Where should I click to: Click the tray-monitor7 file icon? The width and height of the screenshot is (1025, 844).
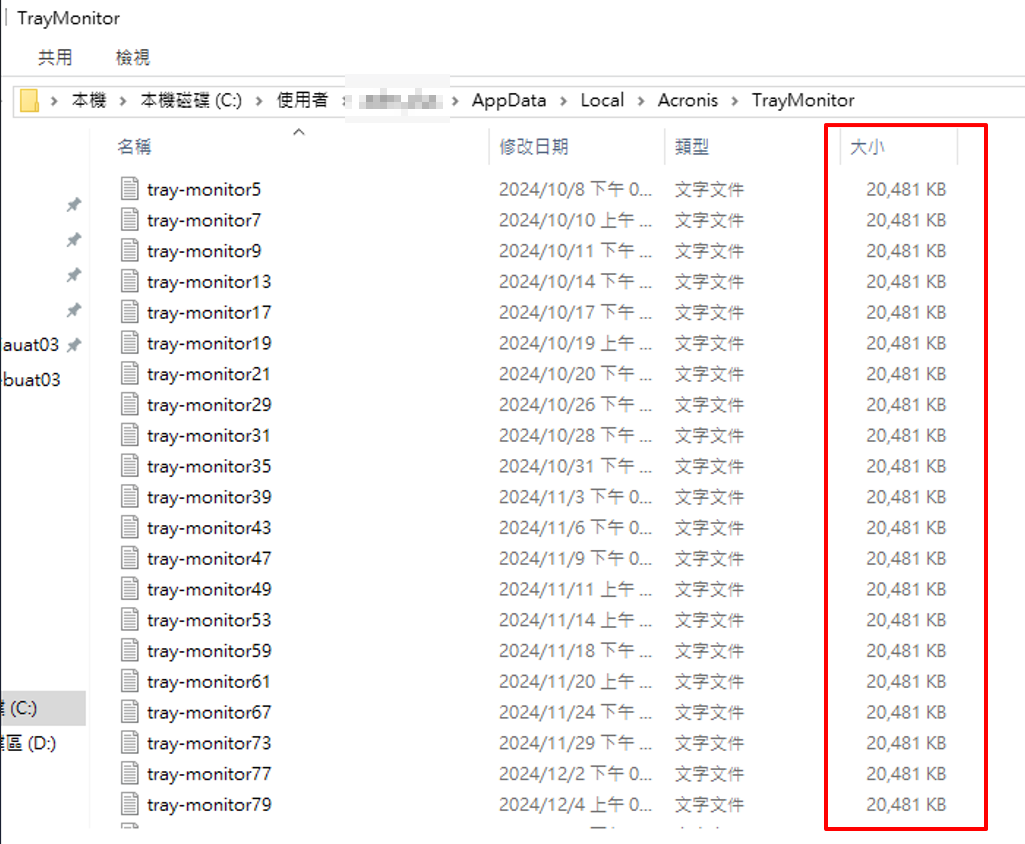click(129, 220)
